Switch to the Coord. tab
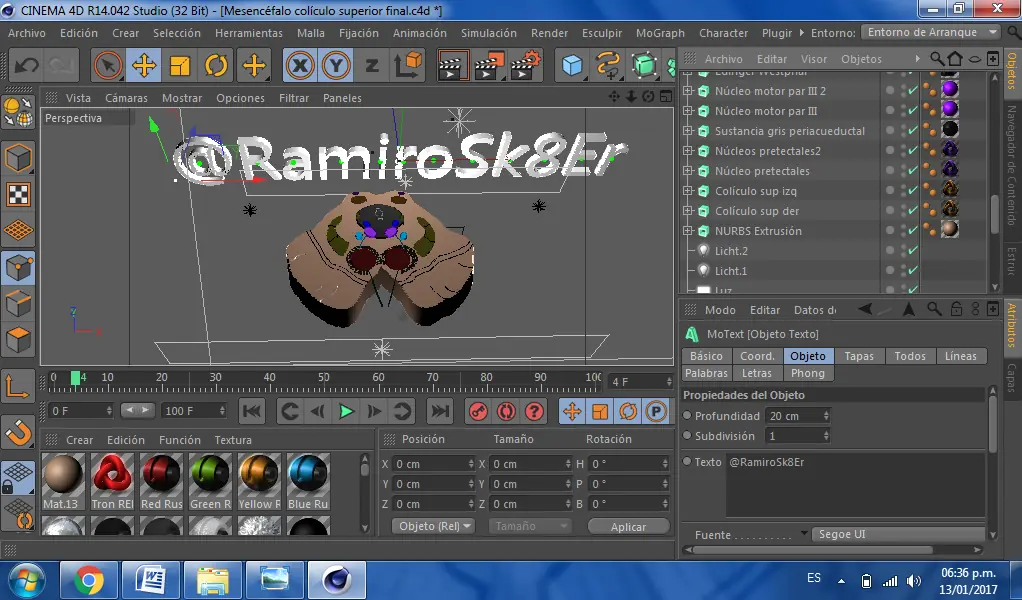The width and height of the screenshot is (1022, 600). pyautogui.click(x=757, y=356)
